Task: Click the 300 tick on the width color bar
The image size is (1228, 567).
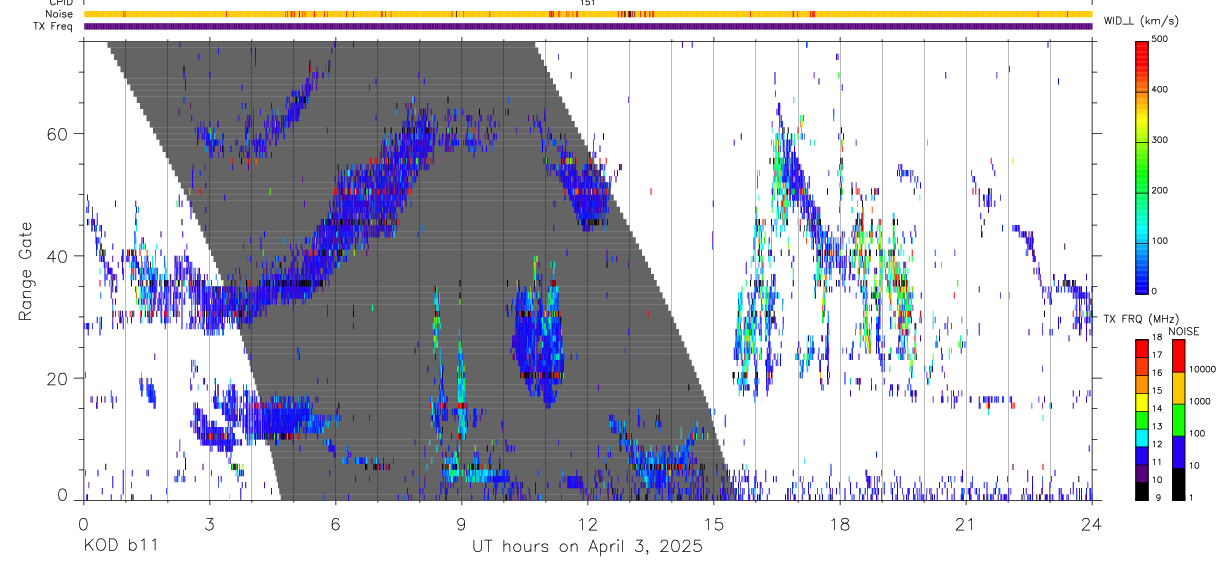Action: [x=1162, y=140]
